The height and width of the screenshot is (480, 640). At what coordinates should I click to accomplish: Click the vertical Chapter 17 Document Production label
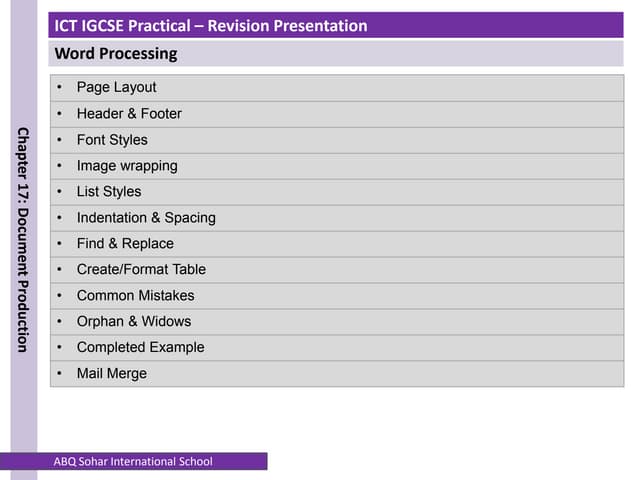tap(23, 240)
